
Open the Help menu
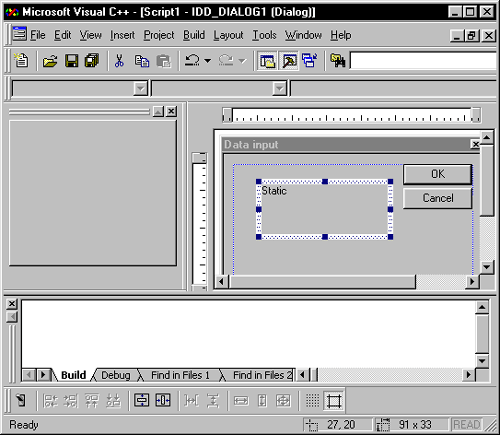click(x=341, y=35)
